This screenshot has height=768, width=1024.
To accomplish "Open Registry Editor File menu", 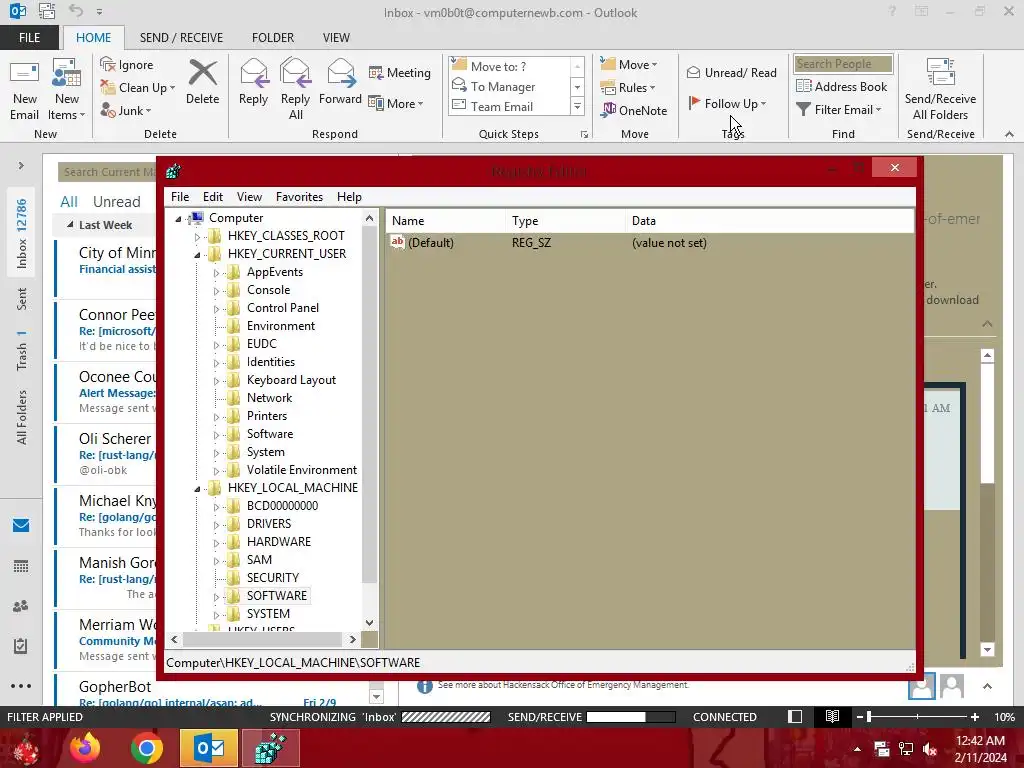I will click(180, 197).
